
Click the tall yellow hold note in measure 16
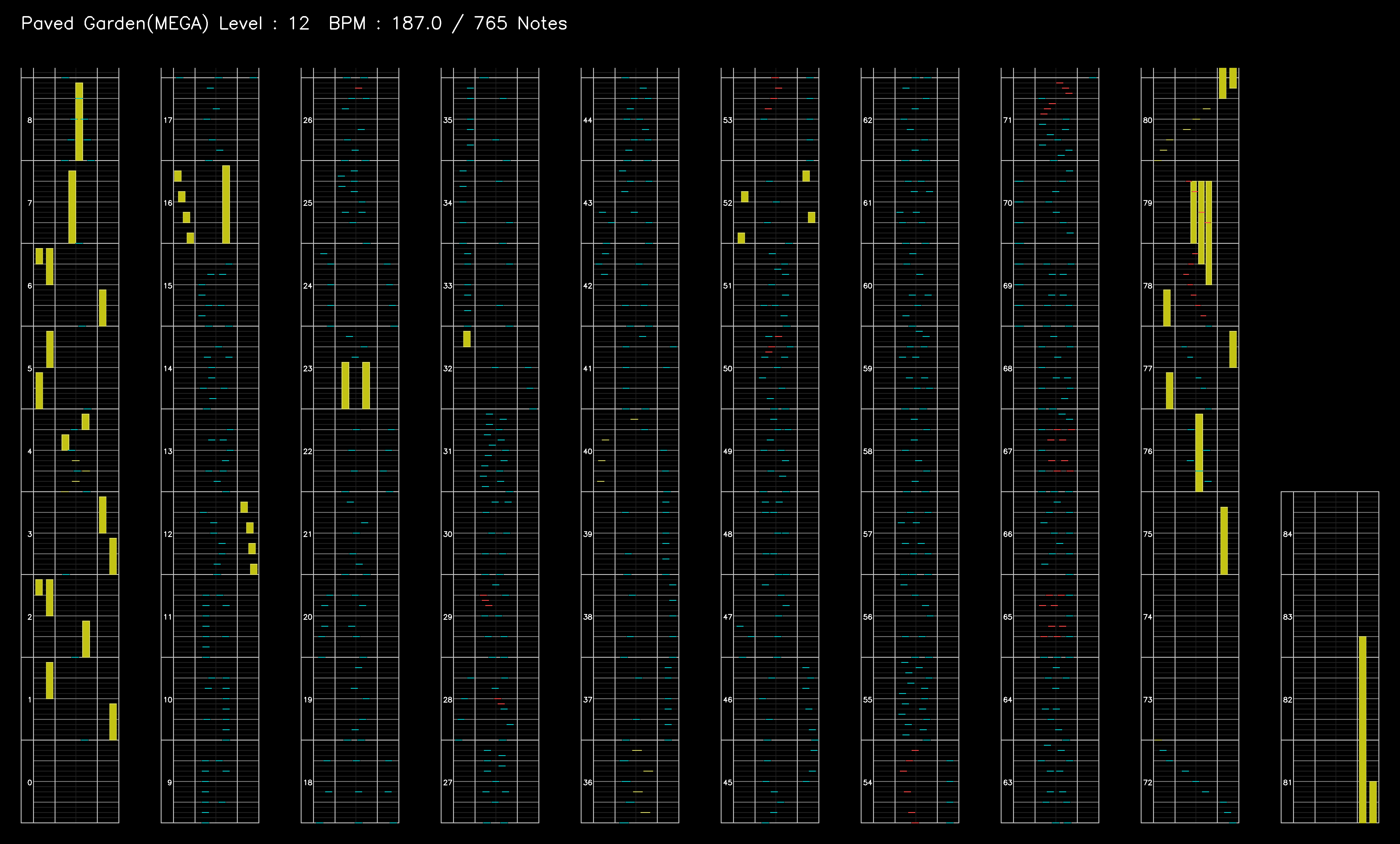226,204
